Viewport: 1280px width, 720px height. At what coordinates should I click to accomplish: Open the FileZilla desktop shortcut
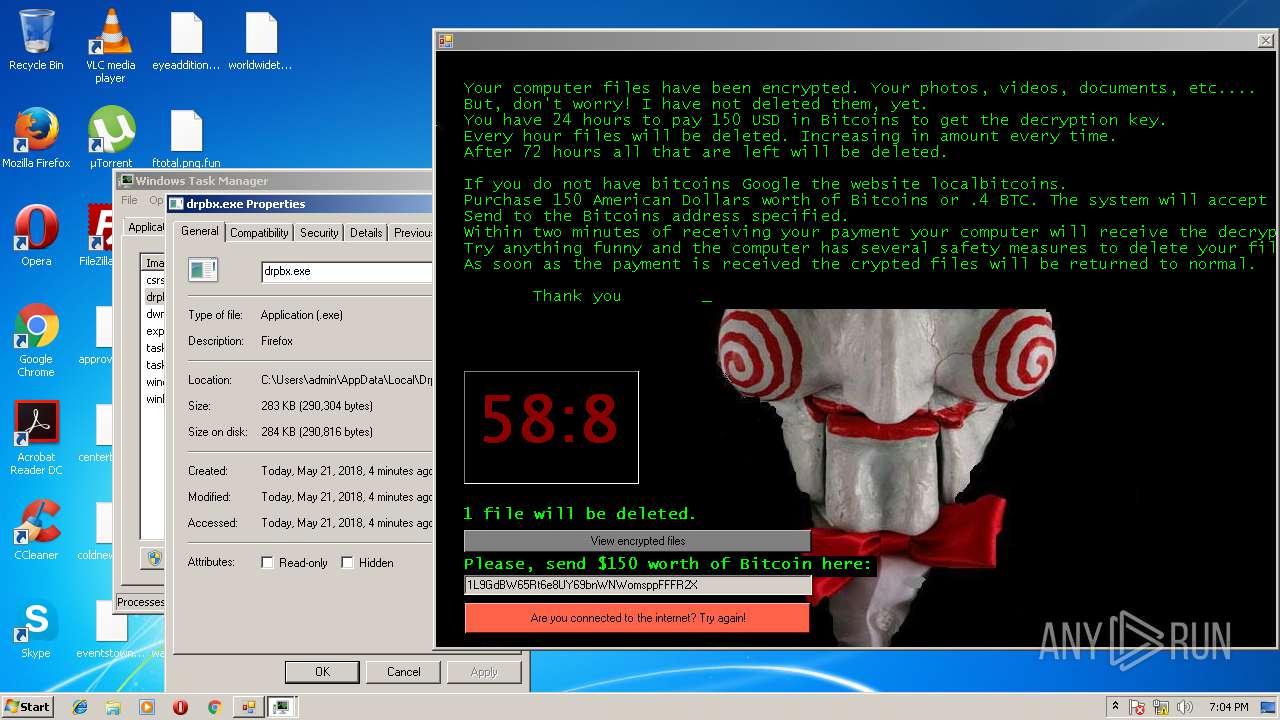[98, 236]
